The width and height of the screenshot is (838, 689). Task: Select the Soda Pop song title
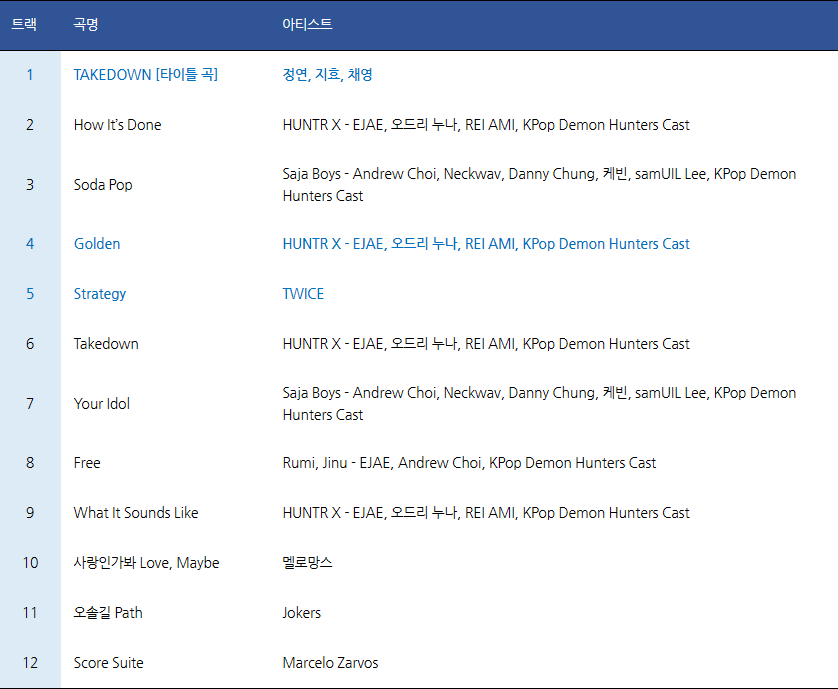pyautogui.click(x=103, y=185)
